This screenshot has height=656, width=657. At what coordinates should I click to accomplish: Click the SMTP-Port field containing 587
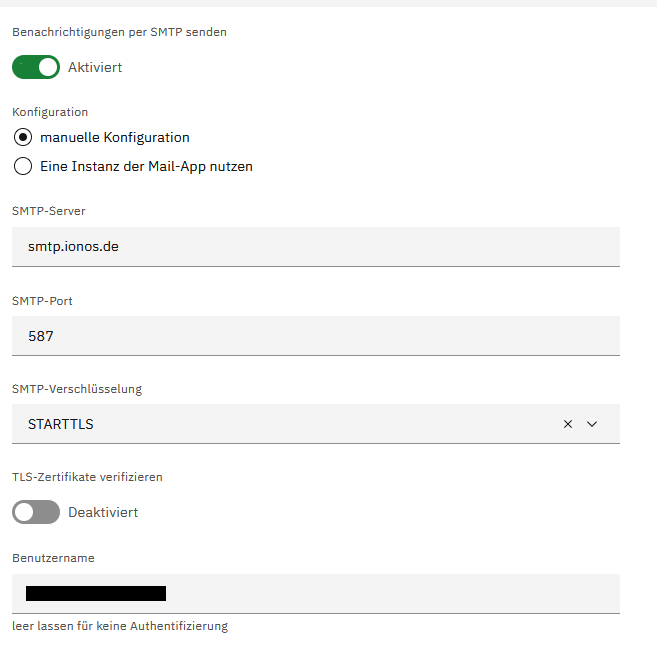[x=315, y=336]
